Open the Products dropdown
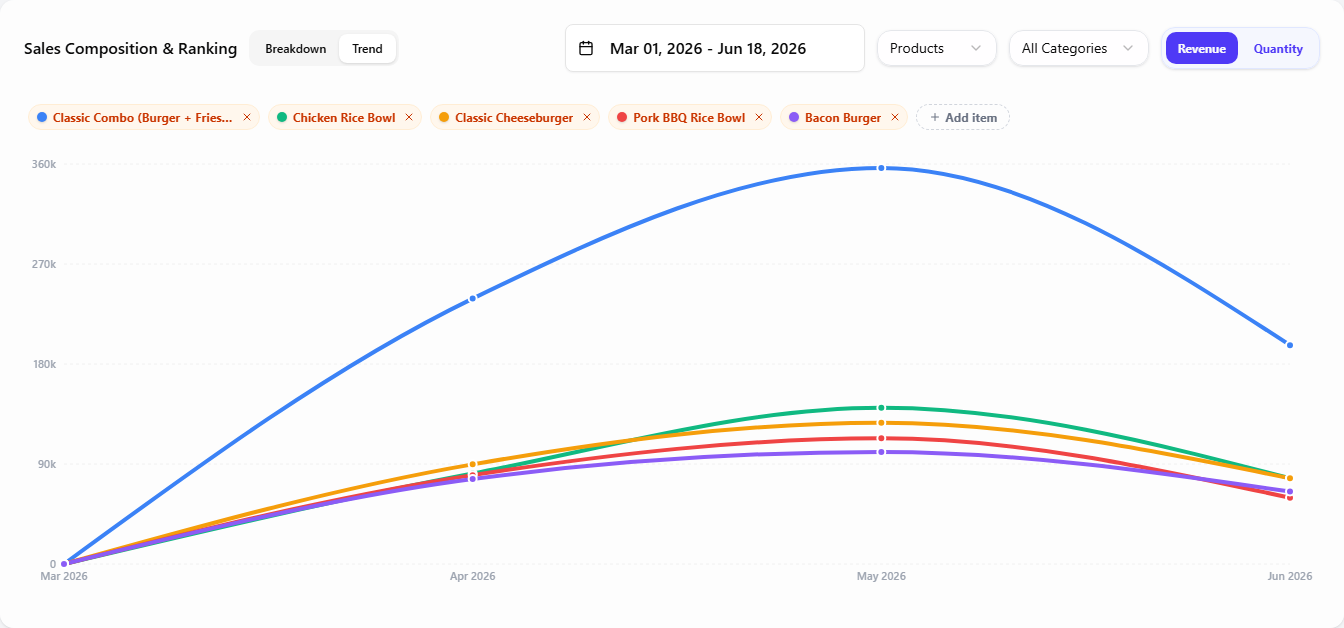The image size is (1344, 628). click(937, 48)
